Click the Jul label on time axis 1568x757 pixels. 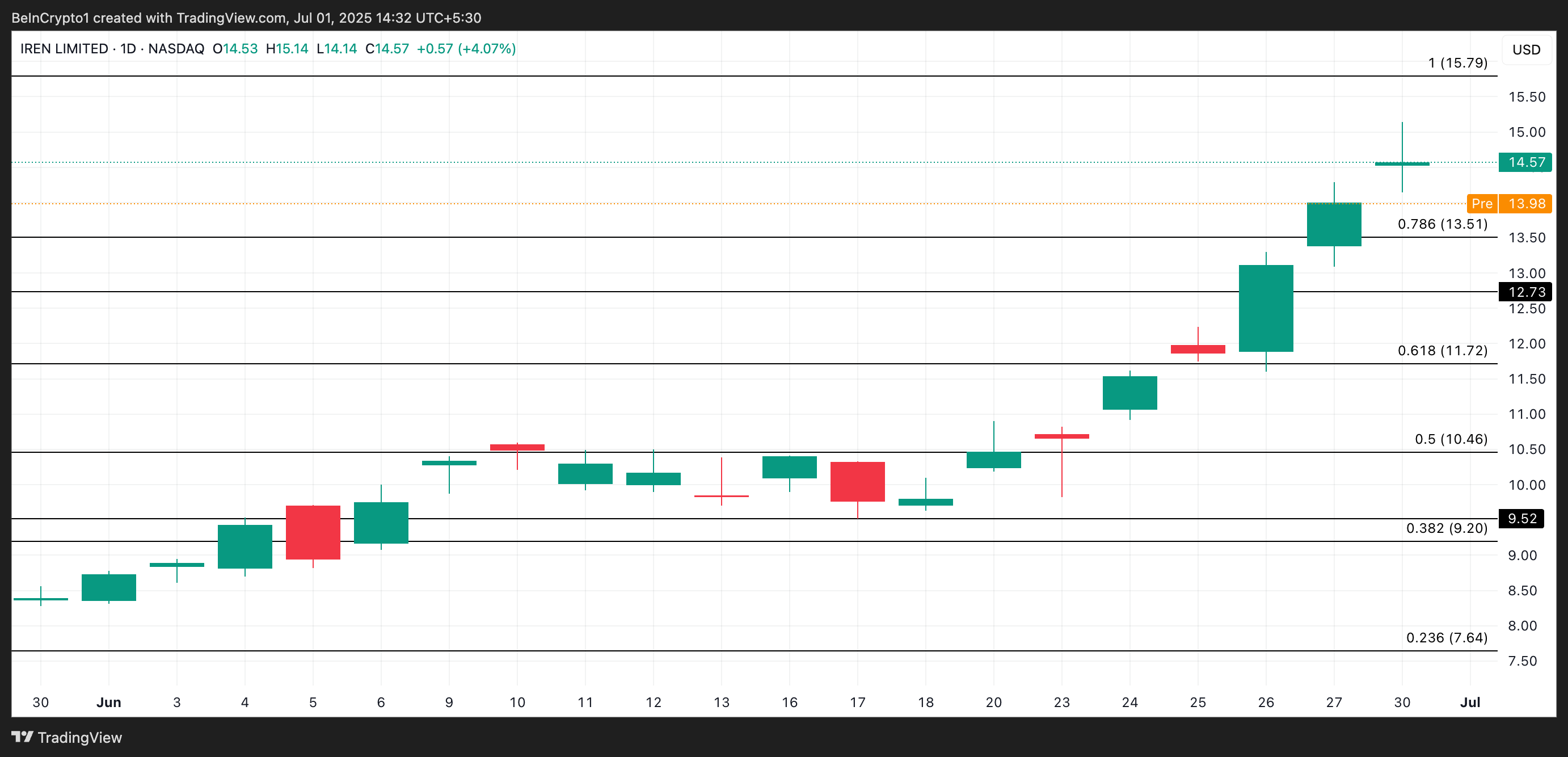point(1469,702)
